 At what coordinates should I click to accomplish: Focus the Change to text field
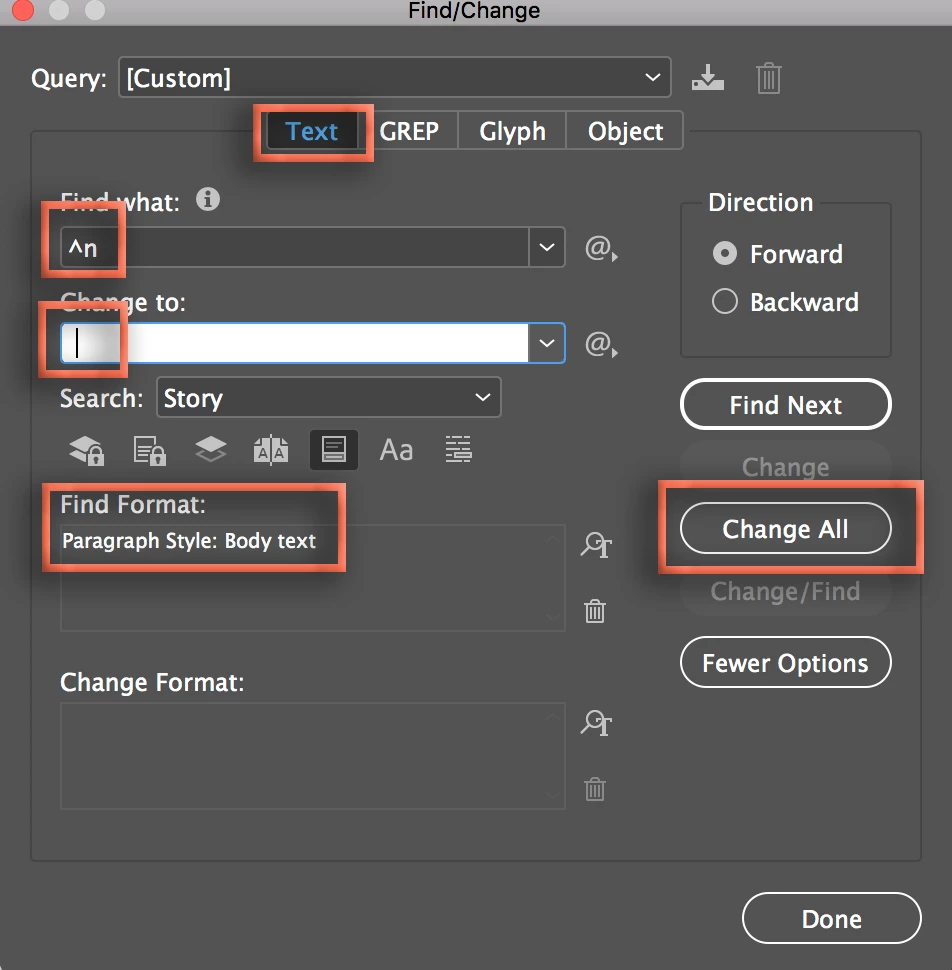click(x=295, y=343)
